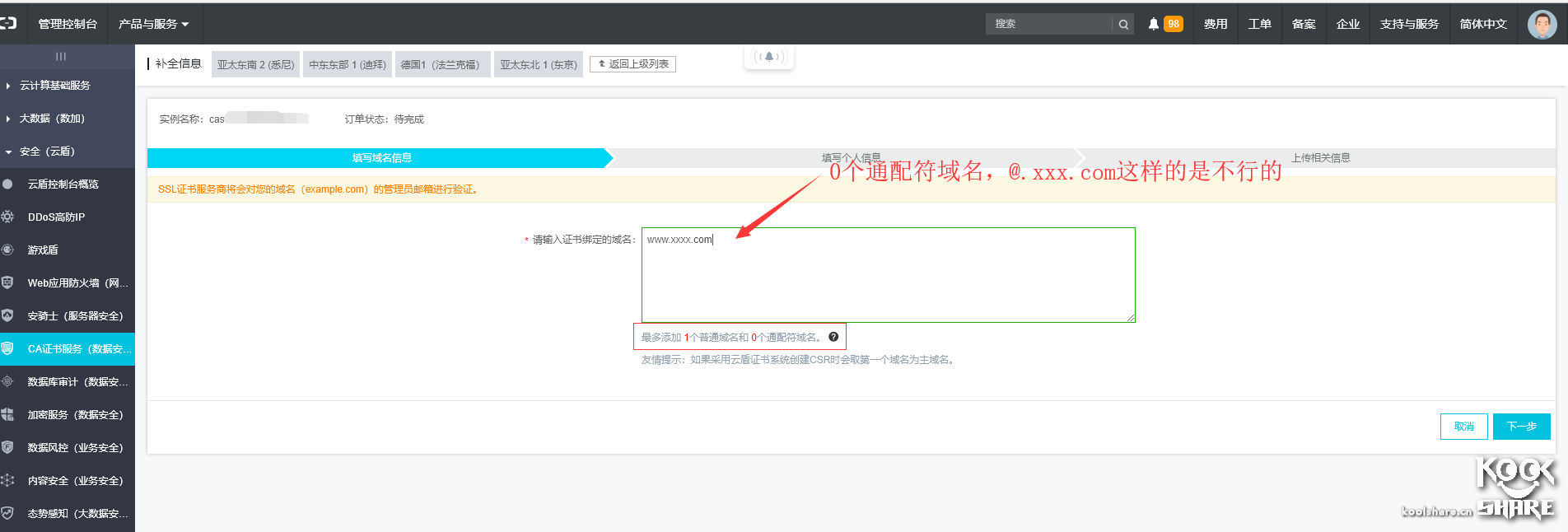
Task: Click the 加密服务 sidebar icon
Action: click(7, 414)
